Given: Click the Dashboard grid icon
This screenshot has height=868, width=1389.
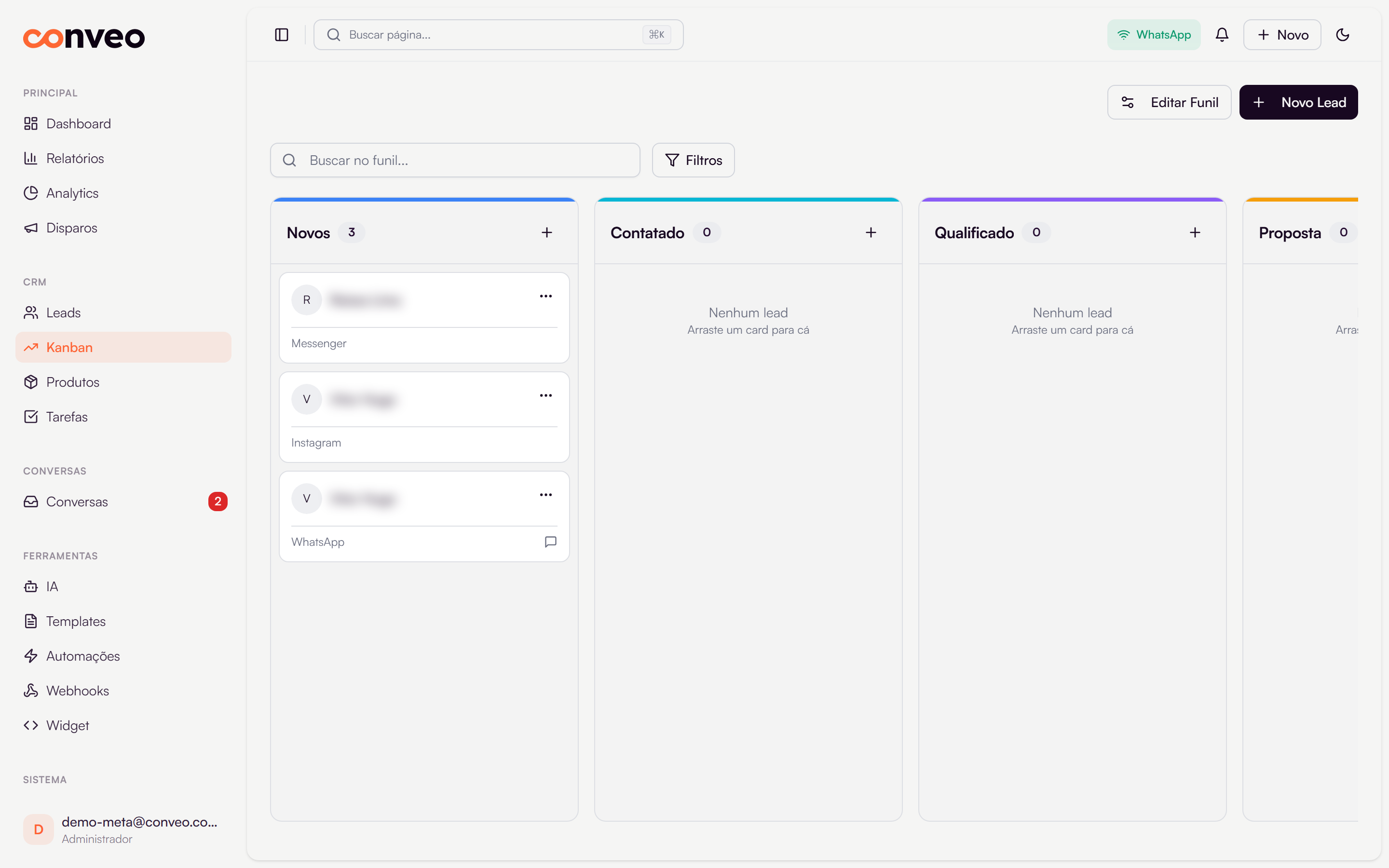Looking at the screenshot, I should click(x=31, y=123).
